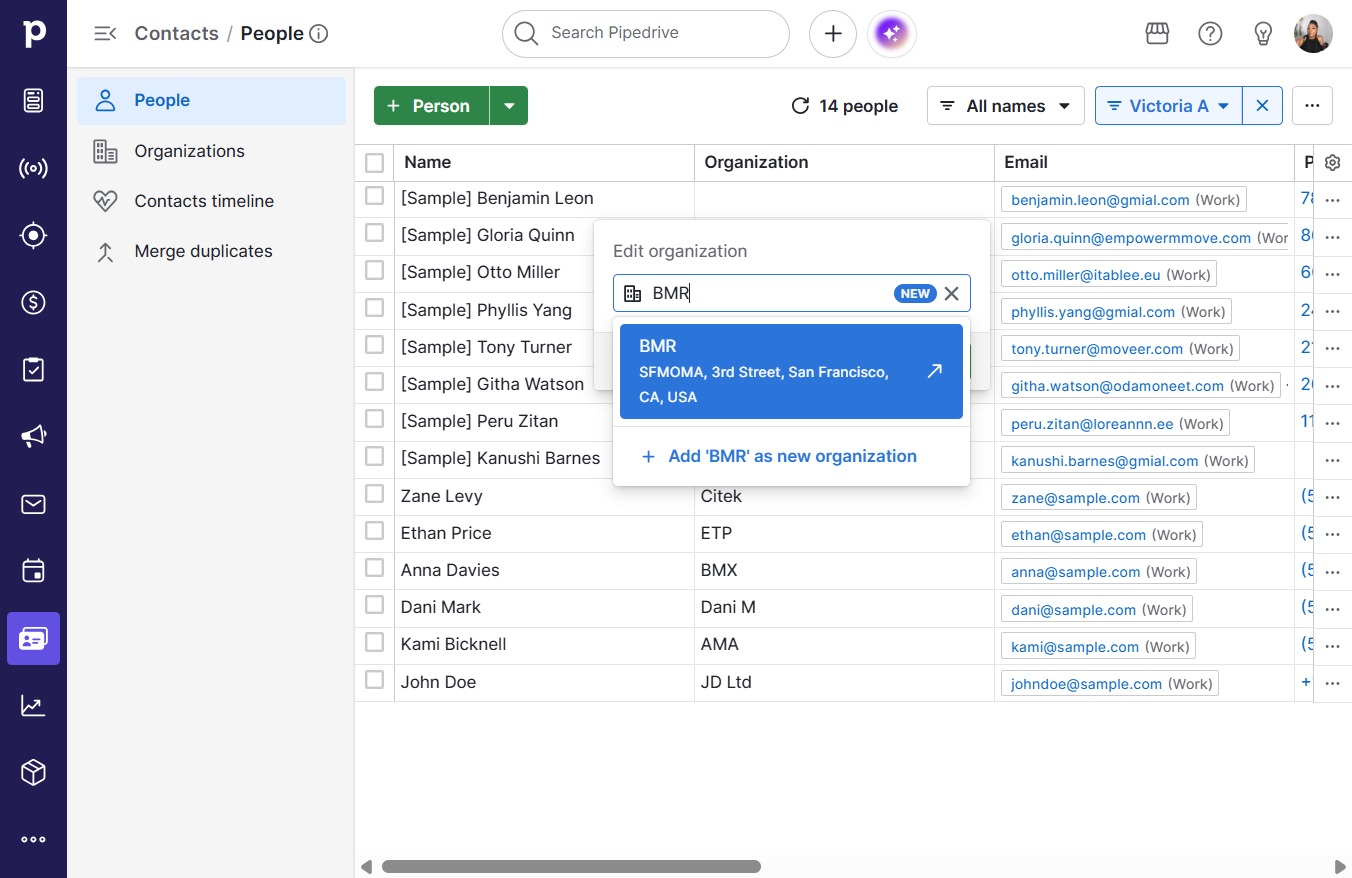The height and width of the screenshot is (878, 1352).
Task: Open Leads inbox in left rail
Action: tap(33, 100)
